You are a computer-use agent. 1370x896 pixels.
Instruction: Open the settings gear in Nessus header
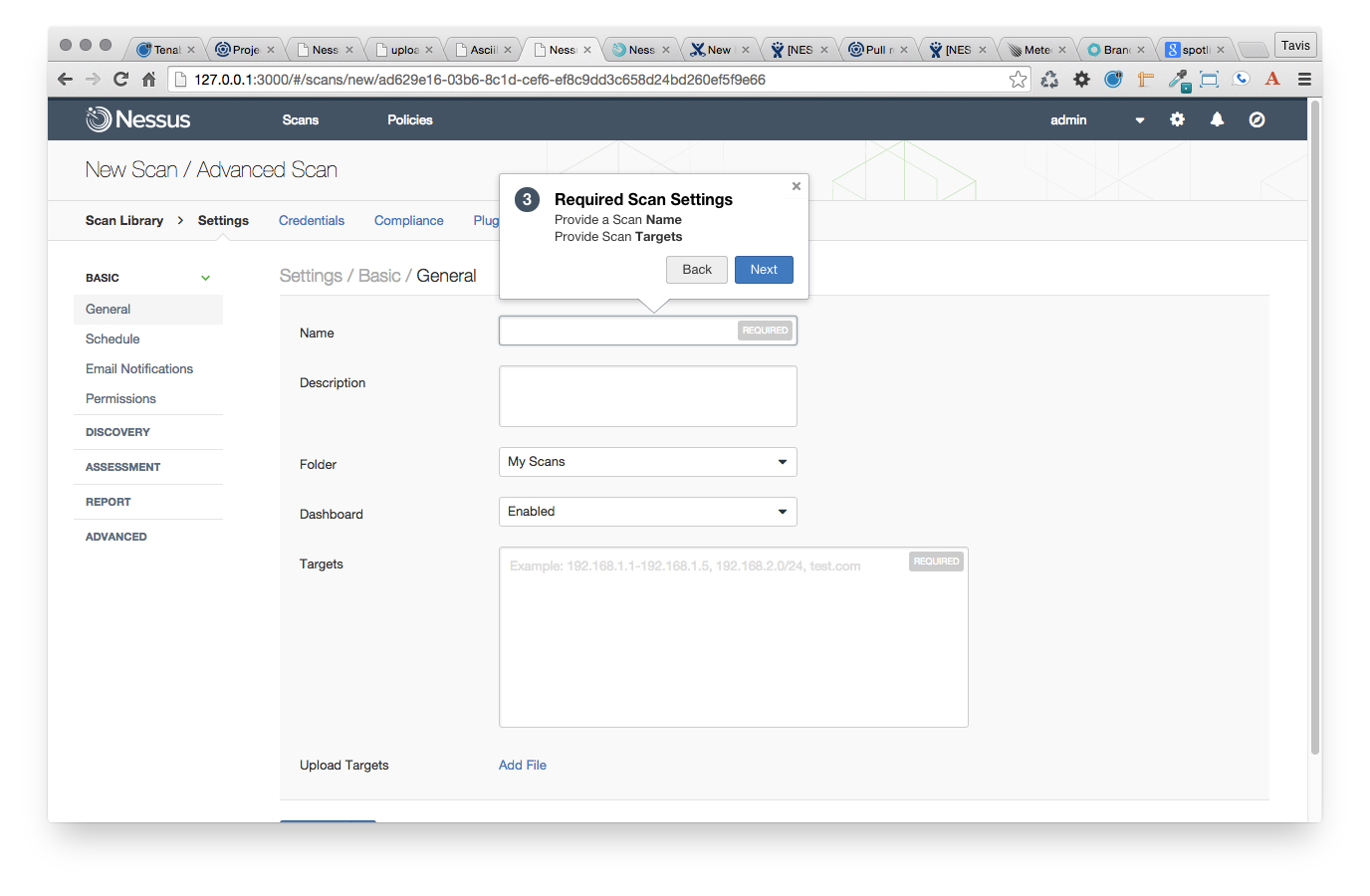1177,119
